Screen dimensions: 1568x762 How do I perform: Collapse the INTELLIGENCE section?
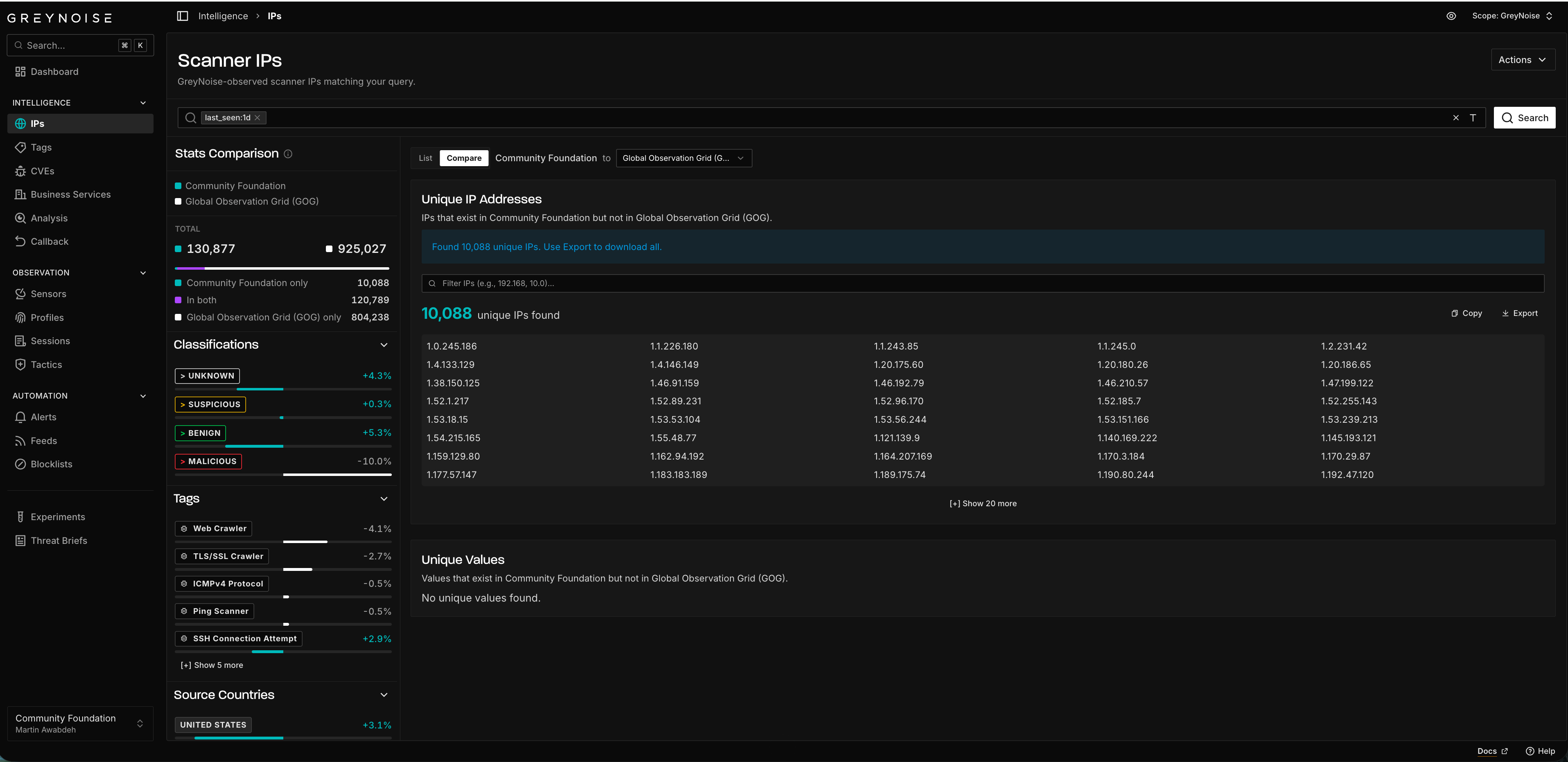[143, 103]
